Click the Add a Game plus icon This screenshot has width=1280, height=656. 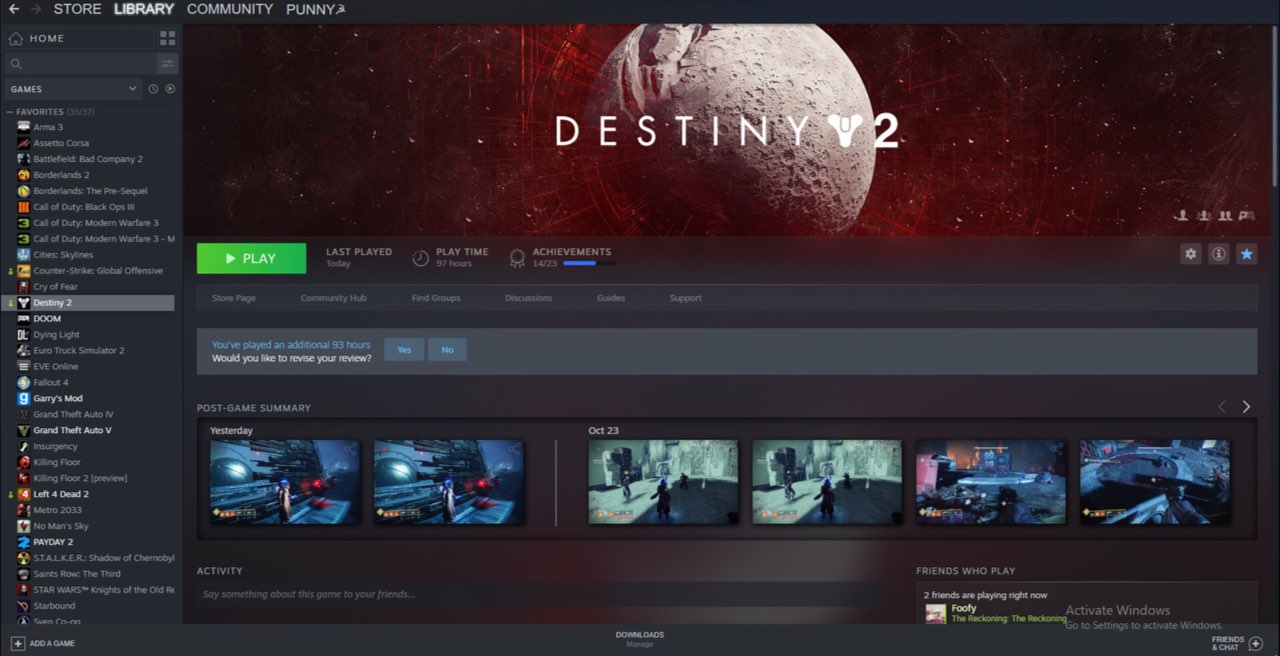18,643
